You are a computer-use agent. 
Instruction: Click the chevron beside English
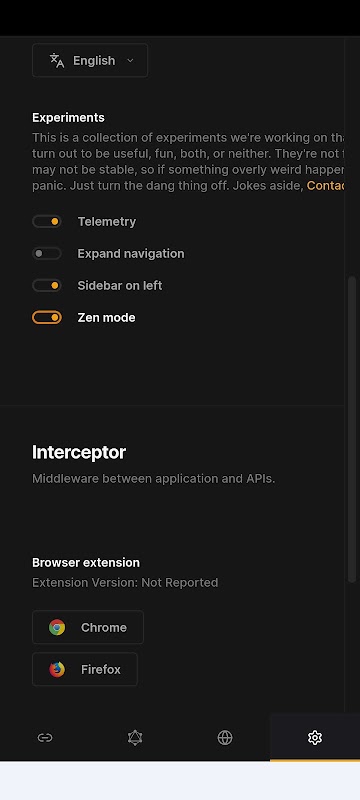coord(130,60)
